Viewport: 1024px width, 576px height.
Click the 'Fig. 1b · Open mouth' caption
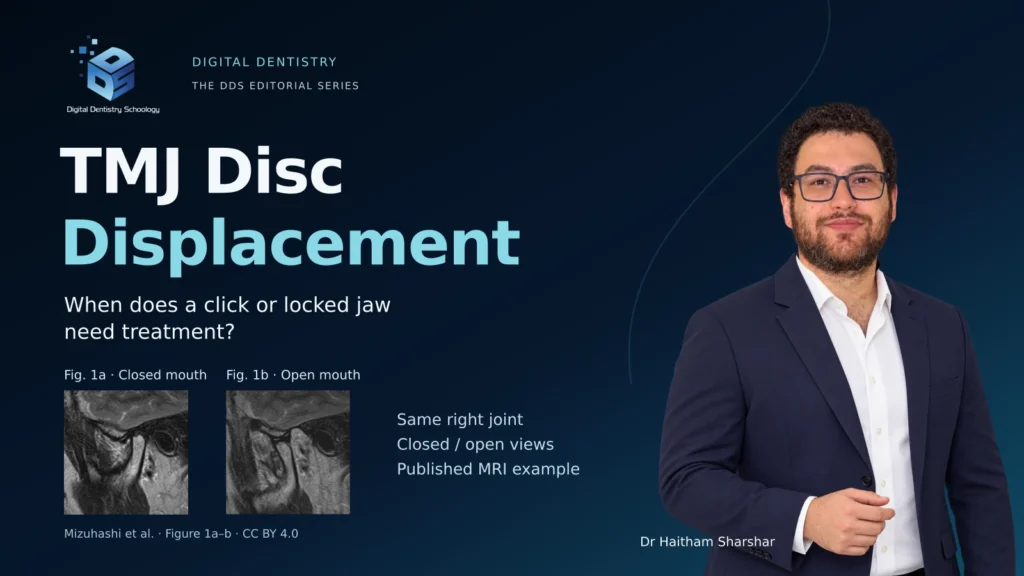click(293, 375)
